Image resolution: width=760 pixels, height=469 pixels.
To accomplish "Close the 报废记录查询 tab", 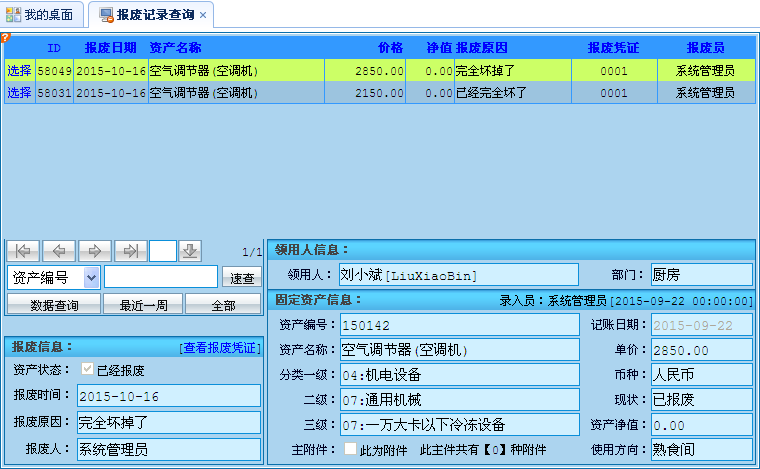I will click(203, 15).
